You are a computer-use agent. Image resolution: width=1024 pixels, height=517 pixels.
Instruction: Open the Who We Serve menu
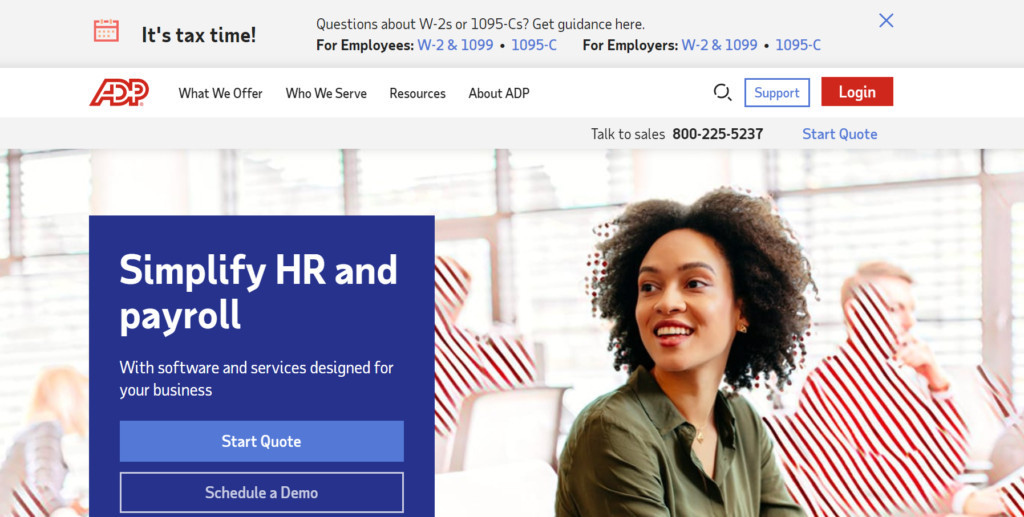326,93
